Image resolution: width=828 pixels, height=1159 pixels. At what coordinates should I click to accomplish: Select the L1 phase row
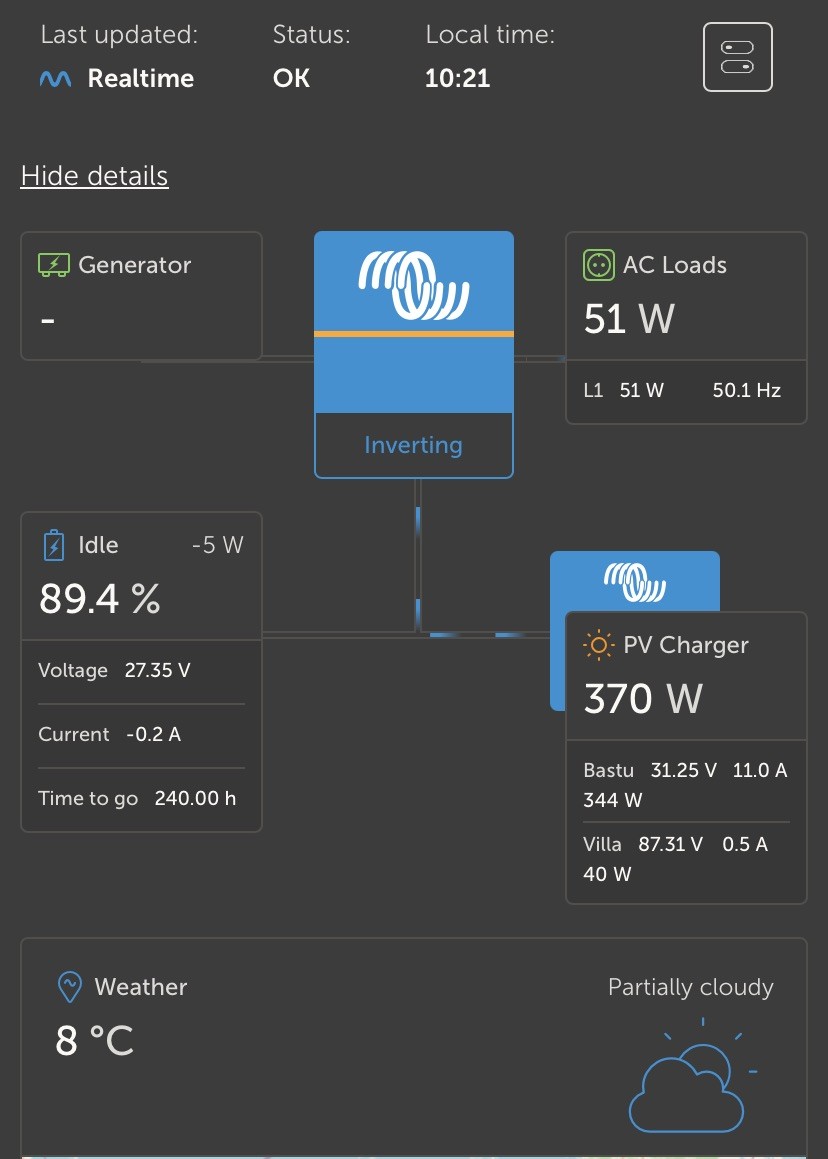click(685, 391)
